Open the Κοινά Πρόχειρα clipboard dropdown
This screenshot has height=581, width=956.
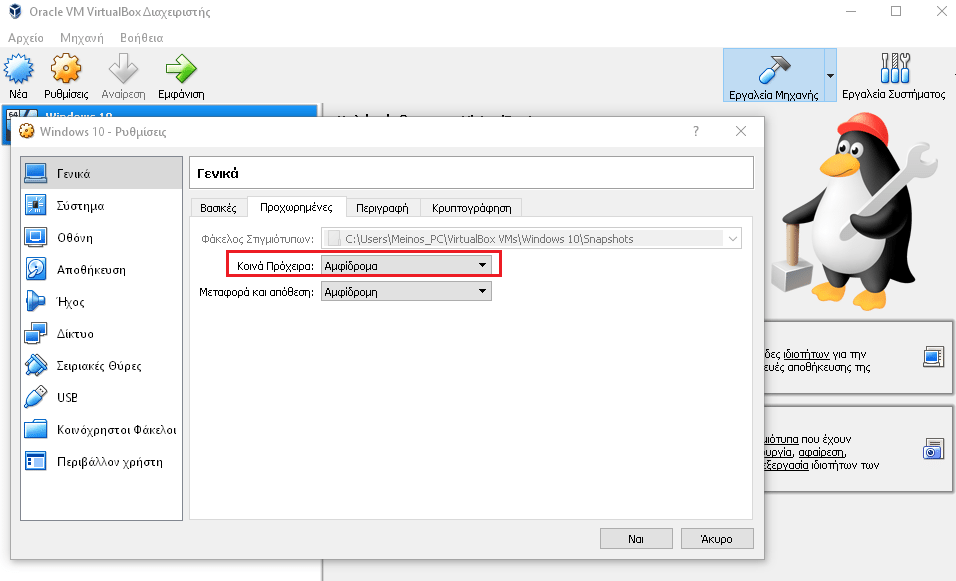point(406,266)
